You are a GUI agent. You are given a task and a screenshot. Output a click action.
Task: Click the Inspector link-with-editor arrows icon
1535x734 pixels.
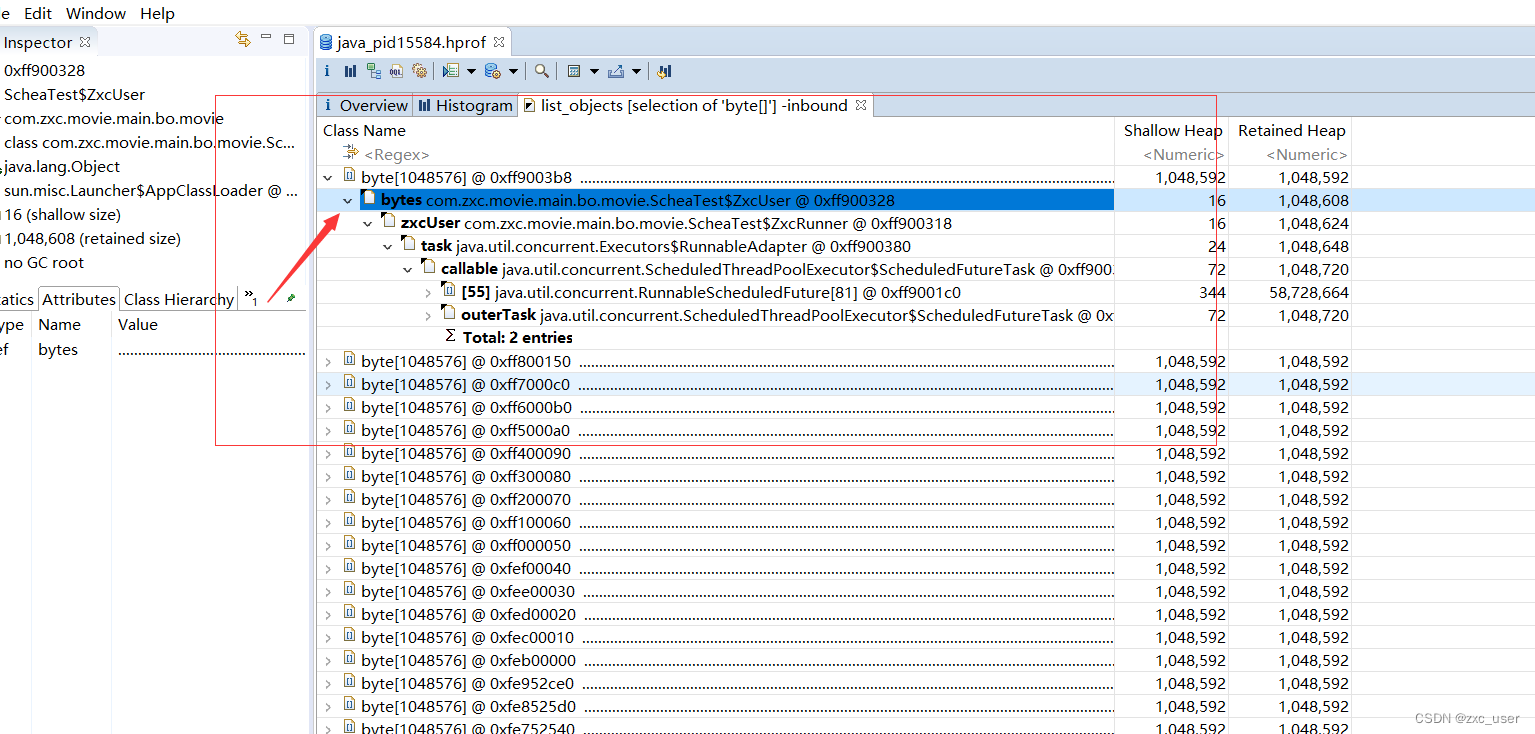click(242, 40)
